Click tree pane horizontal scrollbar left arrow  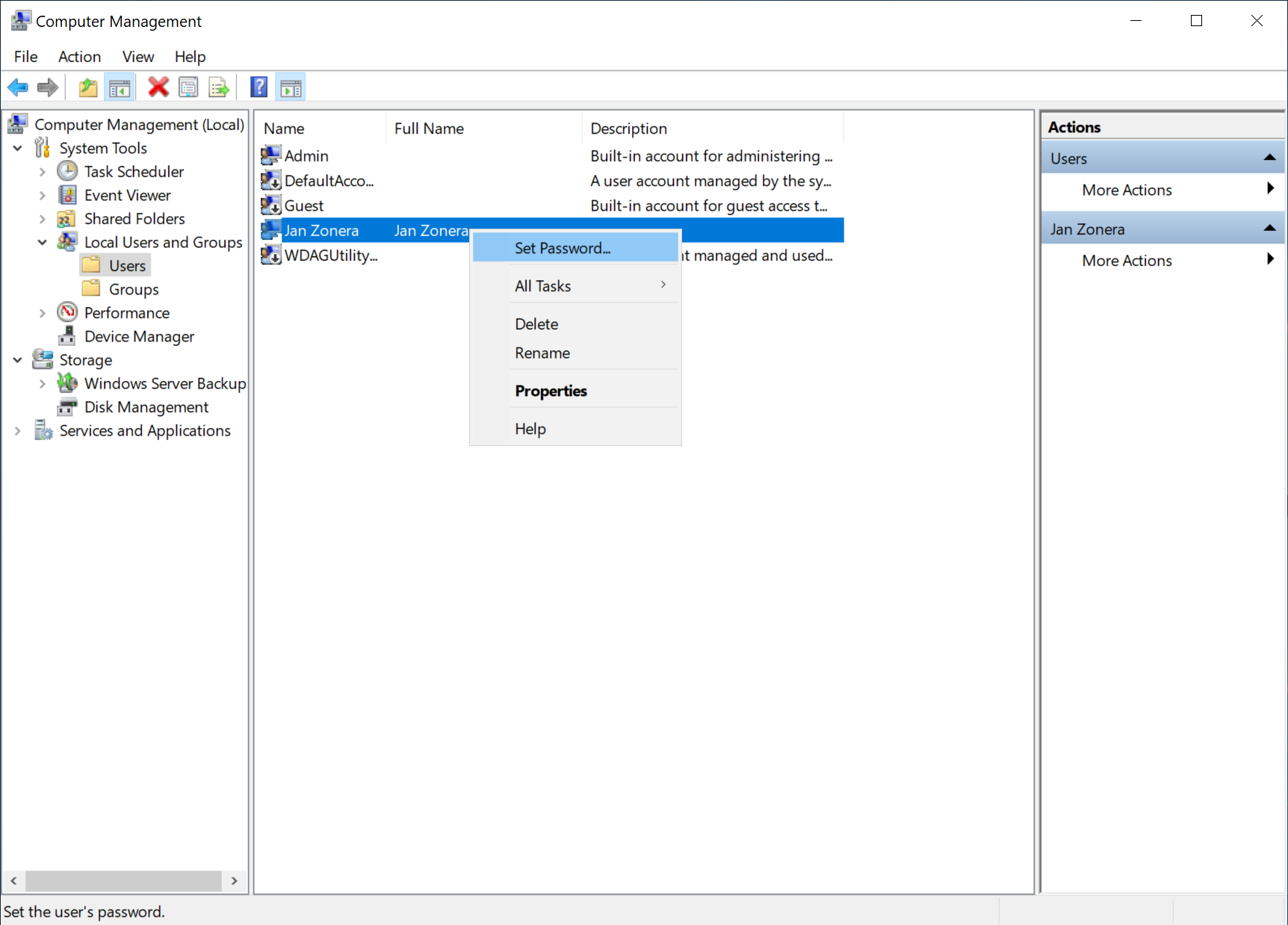click(13, 881)
